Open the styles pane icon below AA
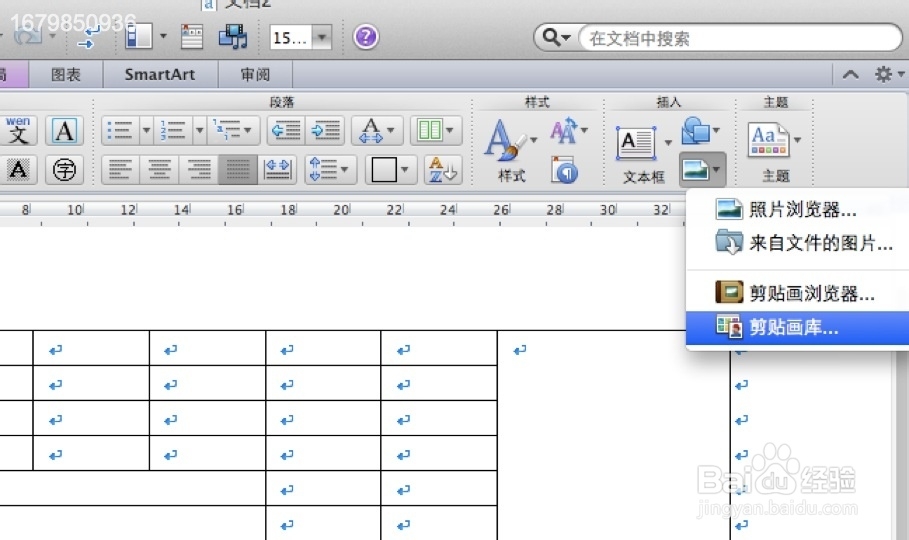The height and width of the screenshot is (540, 909). pos(565,170)
